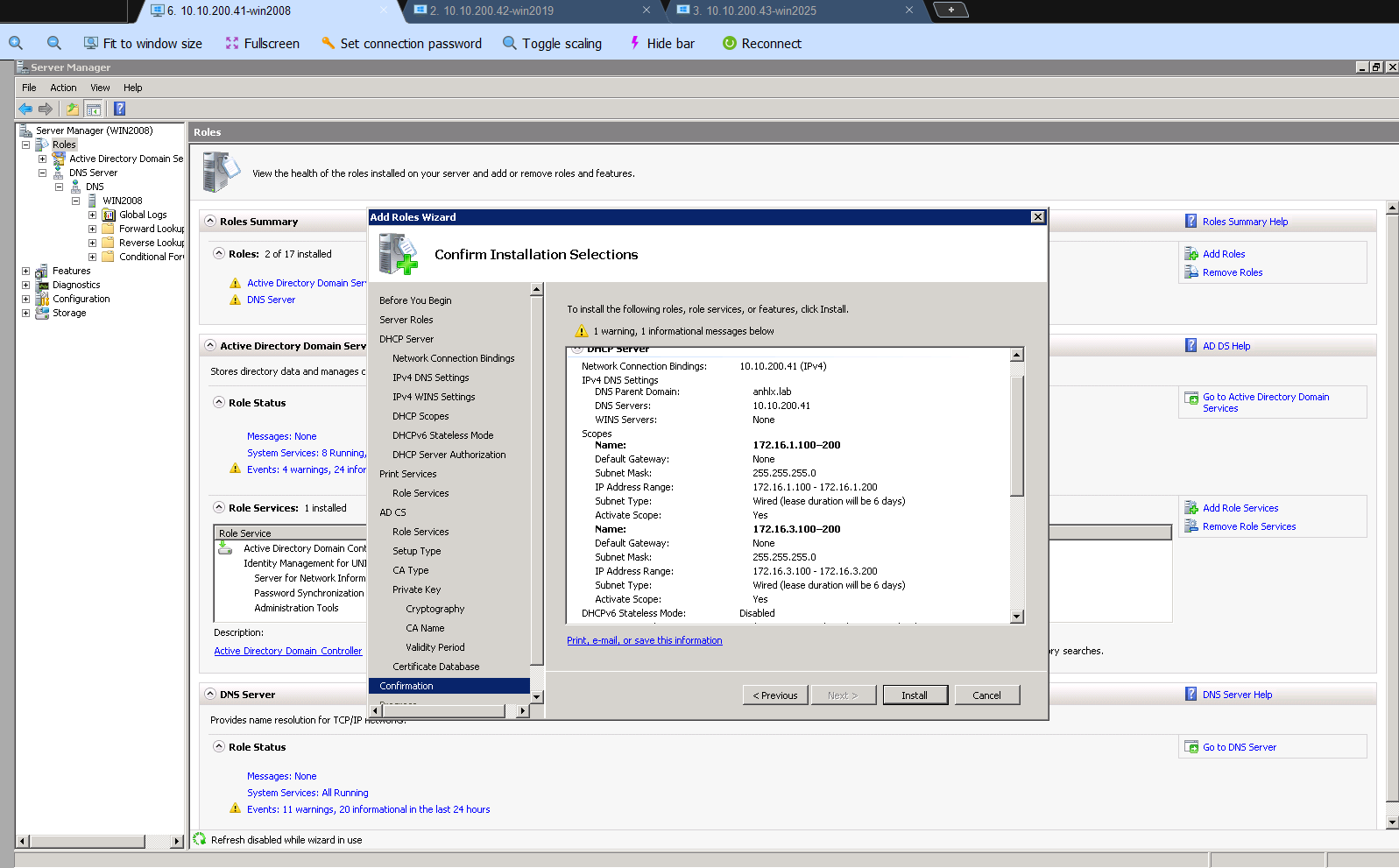Click the DHCP Scopes wizard step
The width and height of the screenshot is (1399, 868).
point(420,416)
